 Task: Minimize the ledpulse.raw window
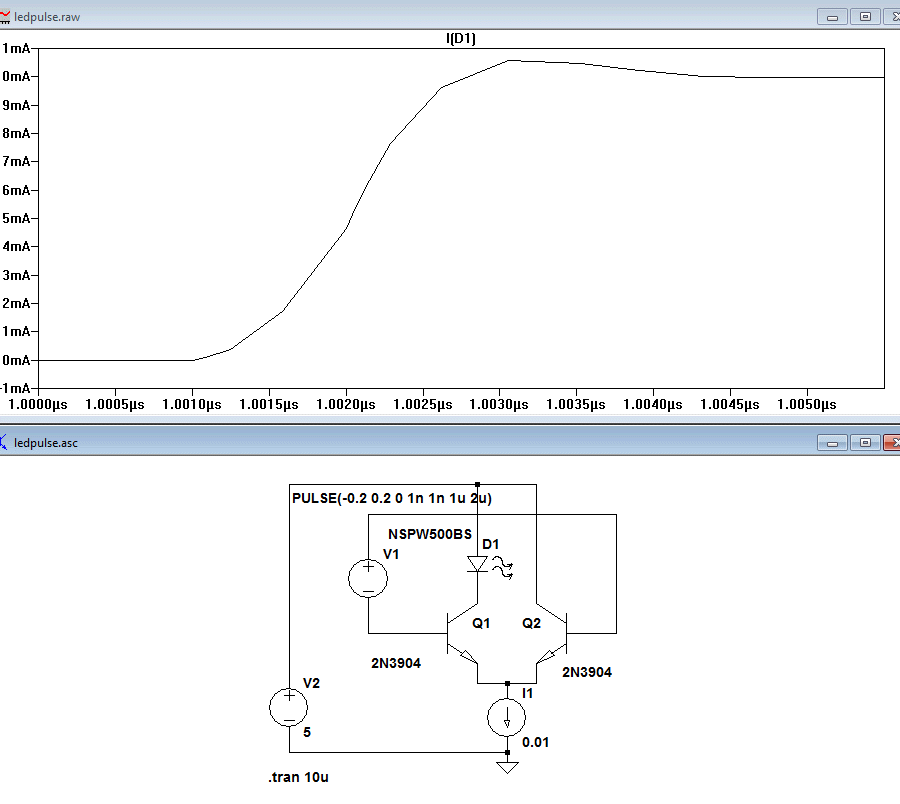pyautogui.click(x=832, y=17)
